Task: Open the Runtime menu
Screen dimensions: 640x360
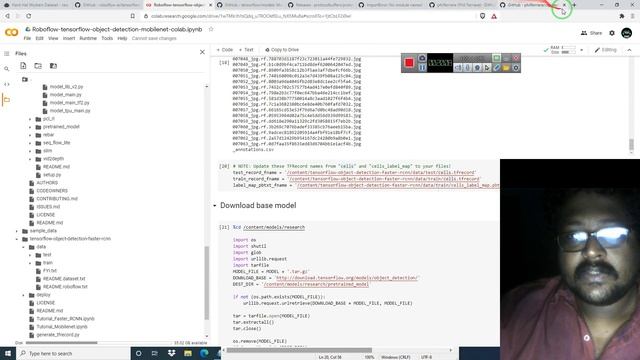Action: (x=88, y=38)
